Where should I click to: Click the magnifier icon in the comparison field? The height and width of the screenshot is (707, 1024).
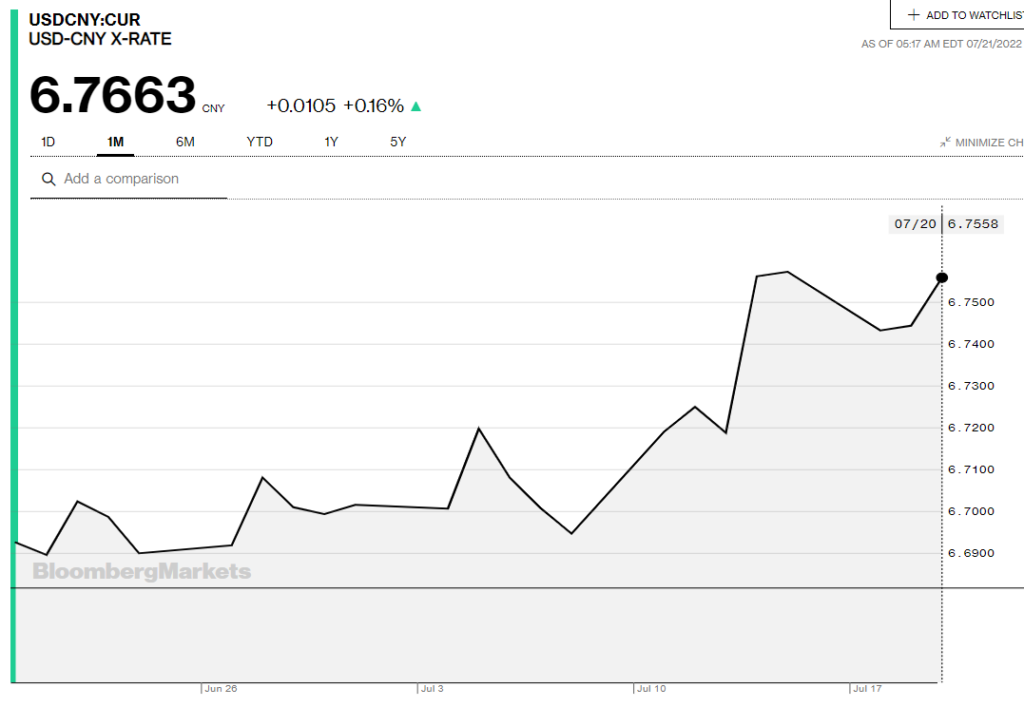[x=47, y=179]
